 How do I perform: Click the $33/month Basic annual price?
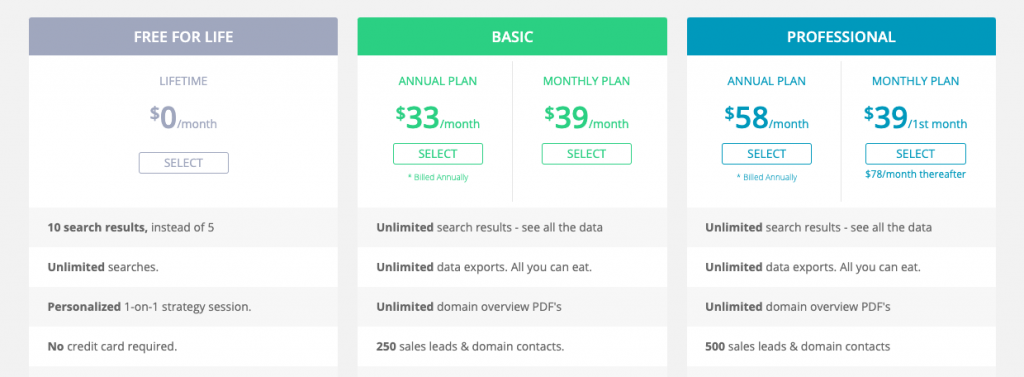(x=438, y=119)
